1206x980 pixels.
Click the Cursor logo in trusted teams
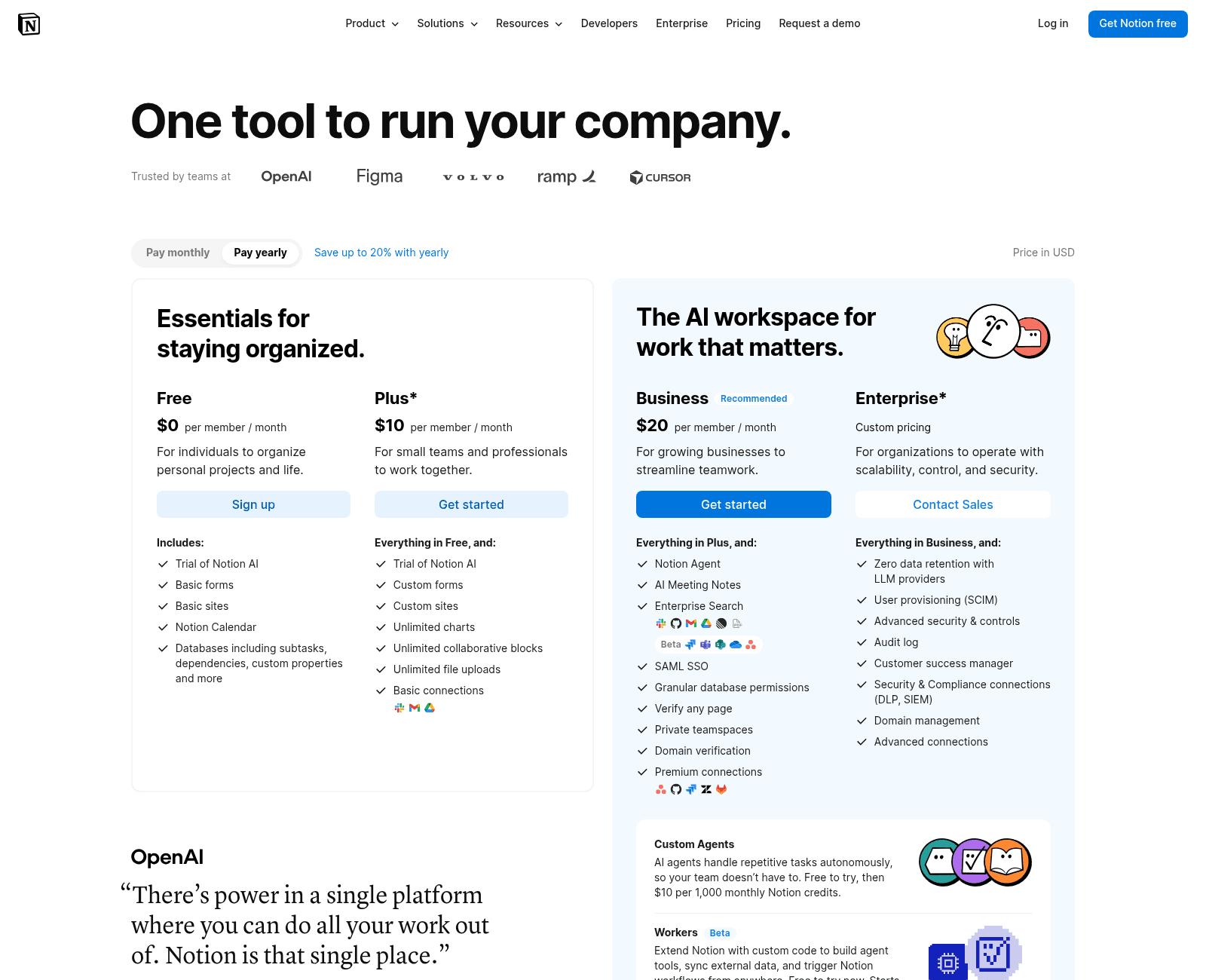660,177
